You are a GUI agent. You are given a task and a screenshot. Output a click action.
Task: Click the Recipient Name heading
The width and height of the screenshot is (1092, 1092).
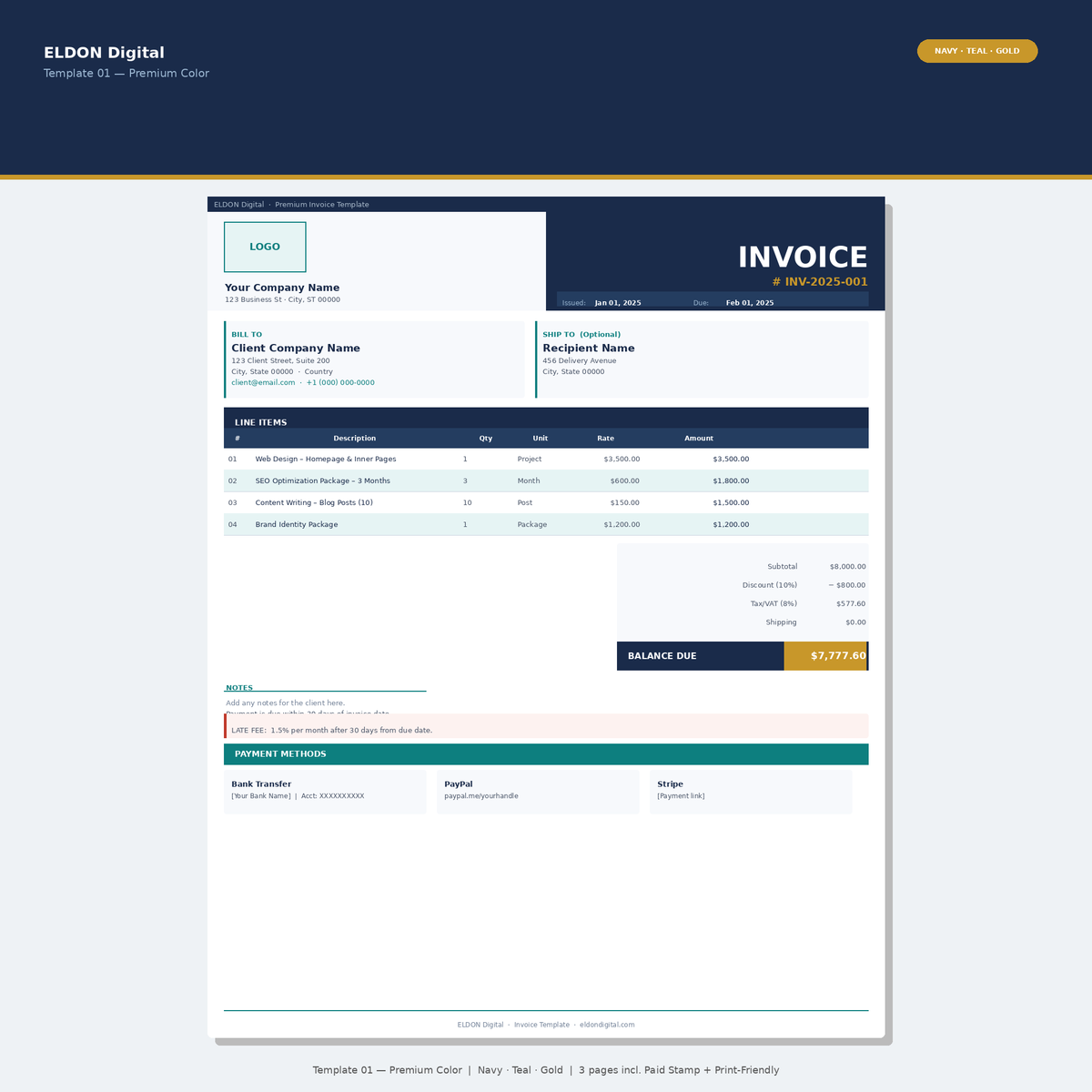pos(589,349)
